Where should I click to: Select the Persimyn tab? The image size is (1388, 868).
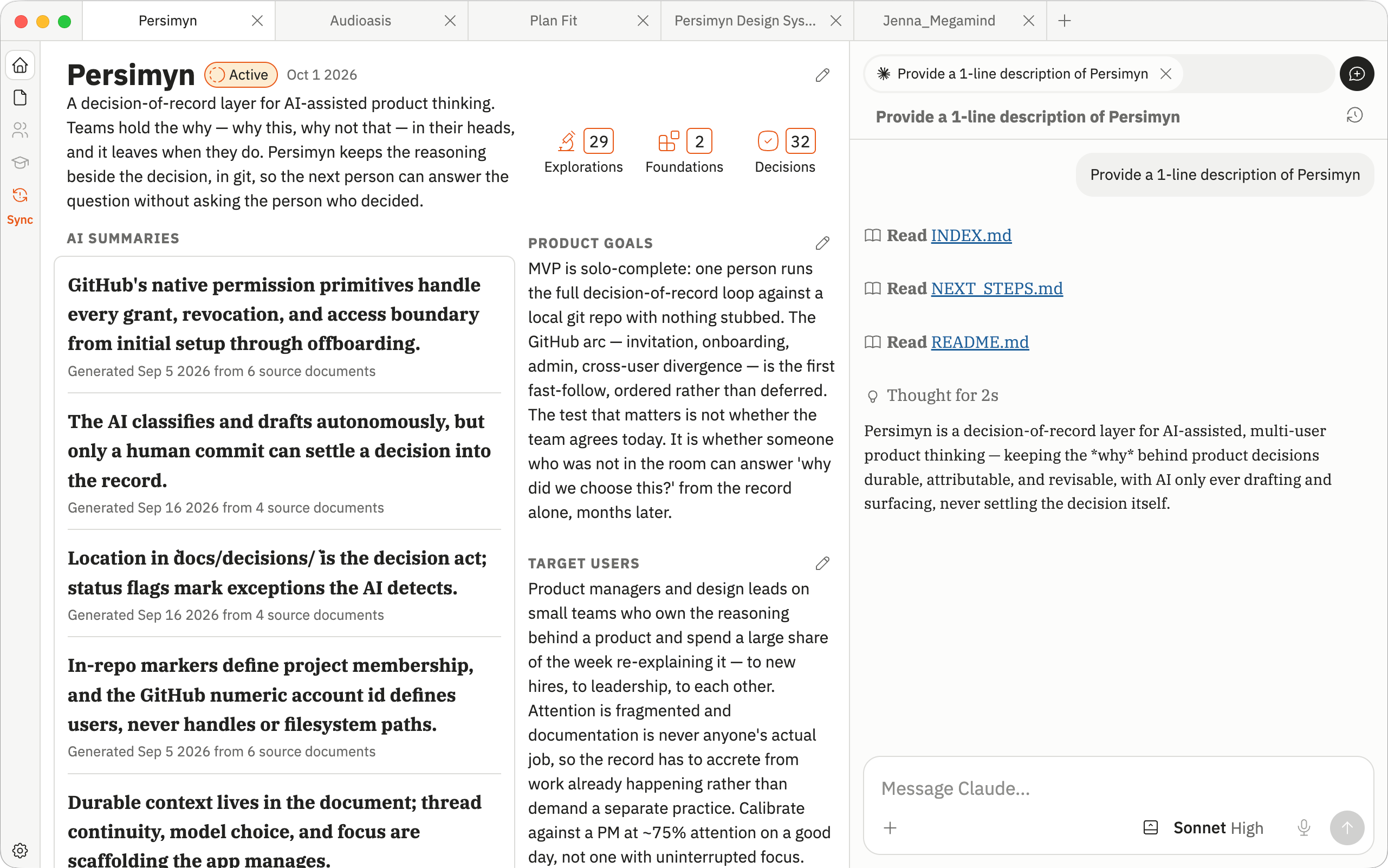click(179, 21)
